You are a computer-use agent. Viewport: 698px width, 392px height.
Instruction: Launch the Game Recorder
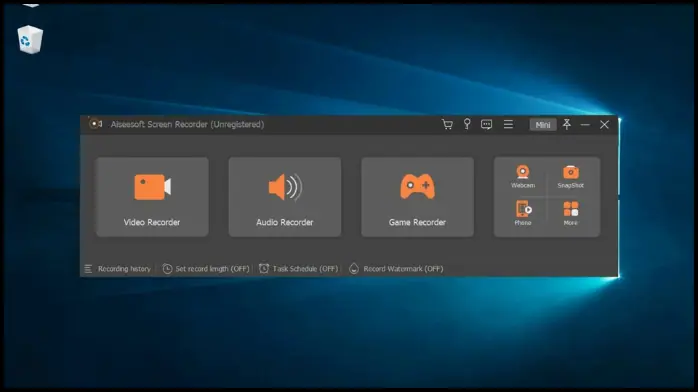coord(418,197)
